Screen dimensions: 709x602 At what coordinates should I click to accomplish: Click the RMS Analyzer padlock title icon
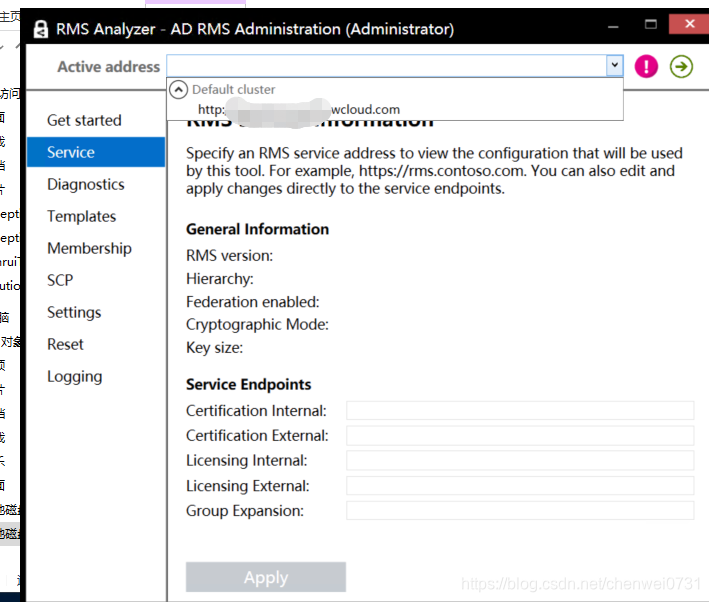[x=41, y=29]
